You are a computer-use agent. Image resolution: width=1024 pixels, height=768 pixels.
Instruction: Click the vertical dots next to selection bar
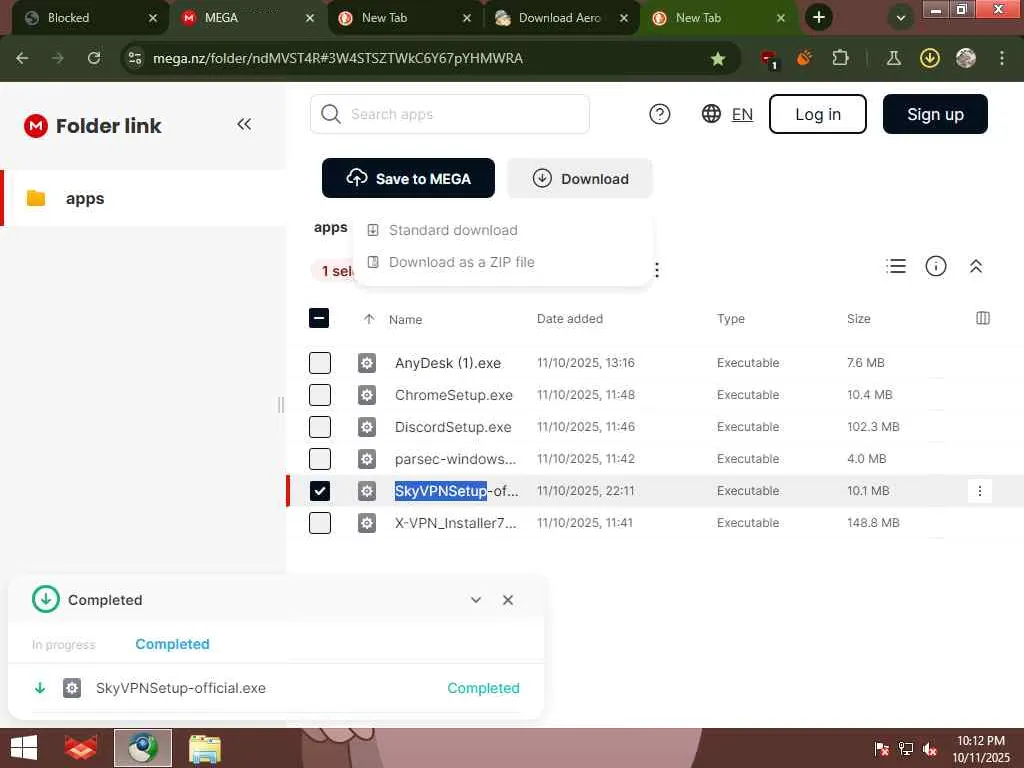[656, 269]
